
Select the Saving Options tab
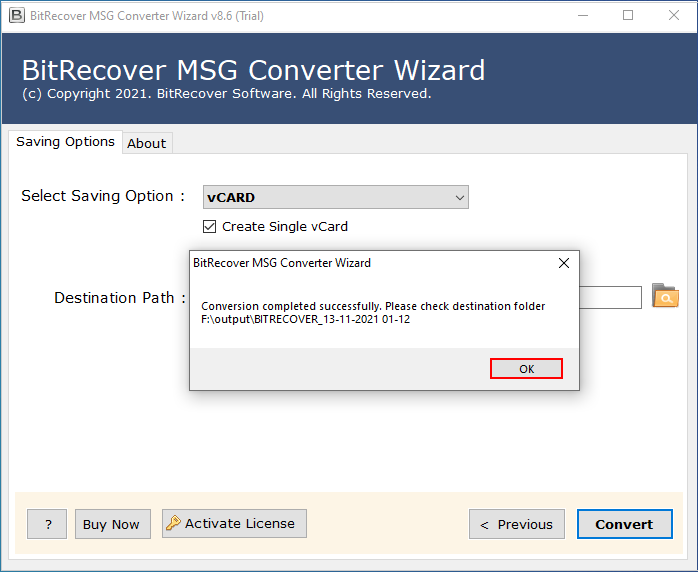click(65, 142)
